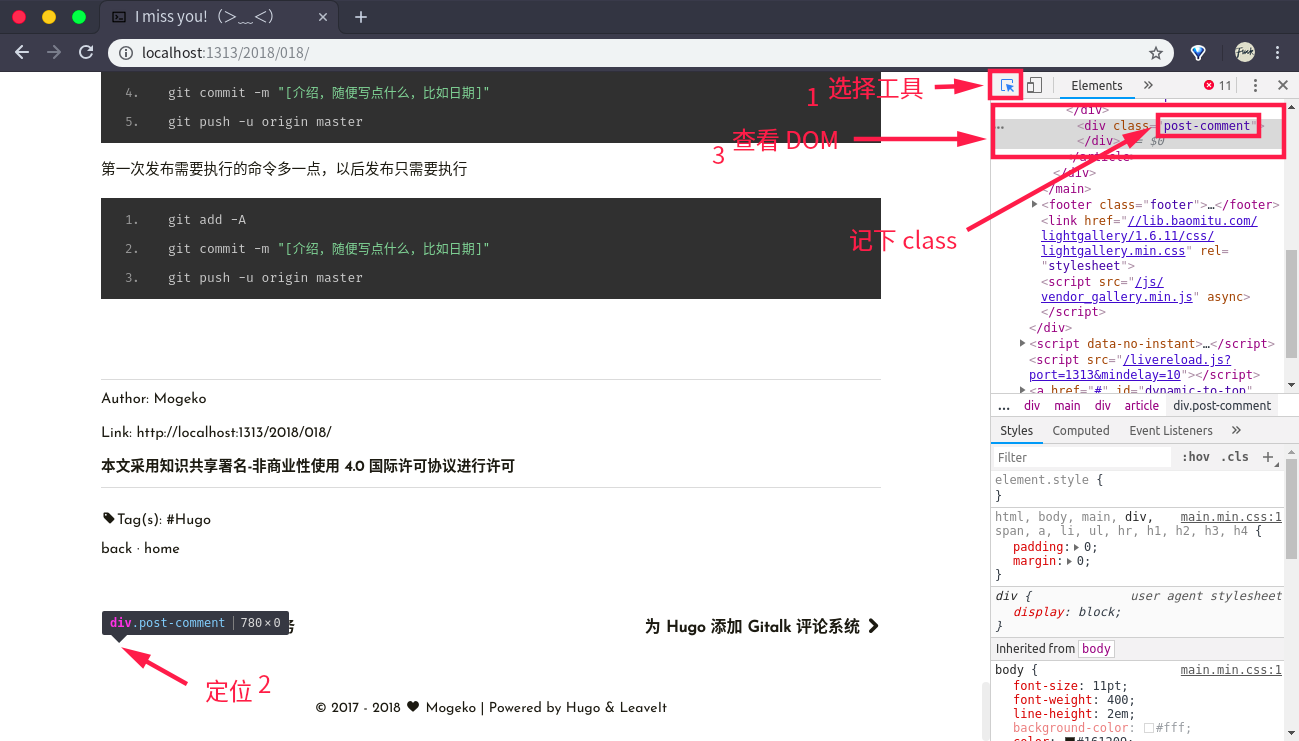Select the post-comment class attribute value
The height and width of the screenshot is (741, 1299).
1207,126
